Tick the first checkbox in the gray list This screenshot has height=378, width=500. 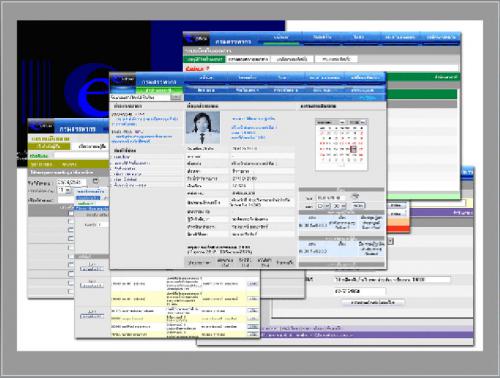click(71, 213)
